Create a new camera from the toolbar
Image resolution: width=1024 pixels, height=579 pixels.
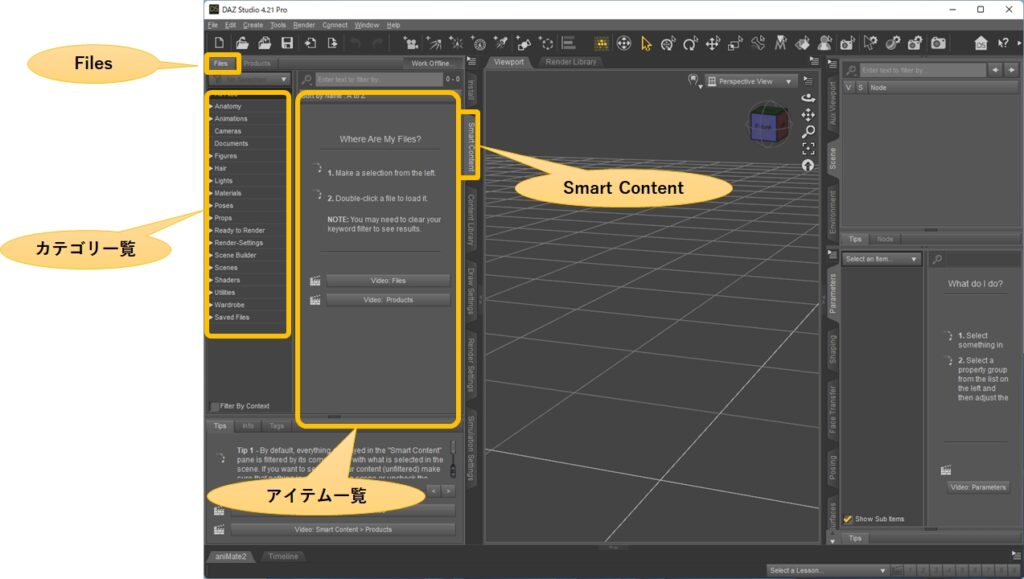coord(410,43)
